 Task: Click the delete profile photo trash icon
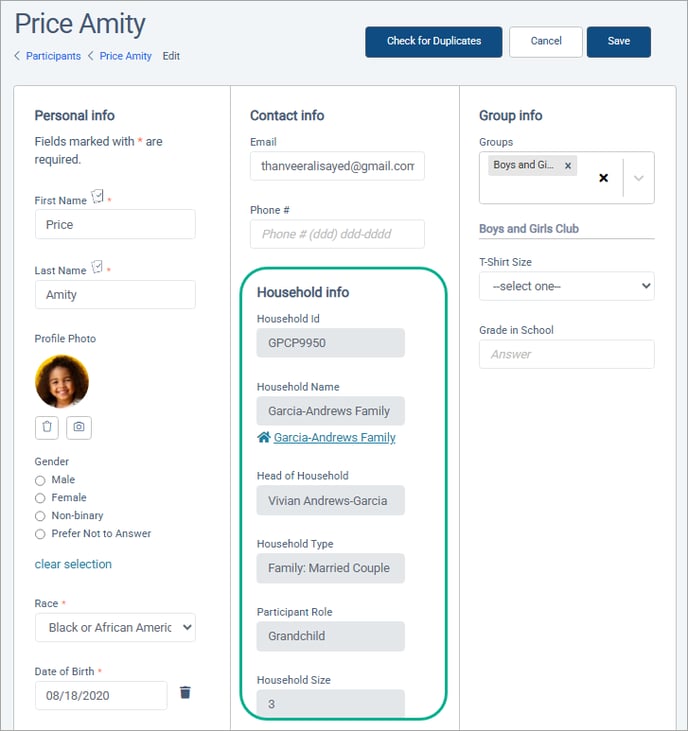click(x=47, y=427)
